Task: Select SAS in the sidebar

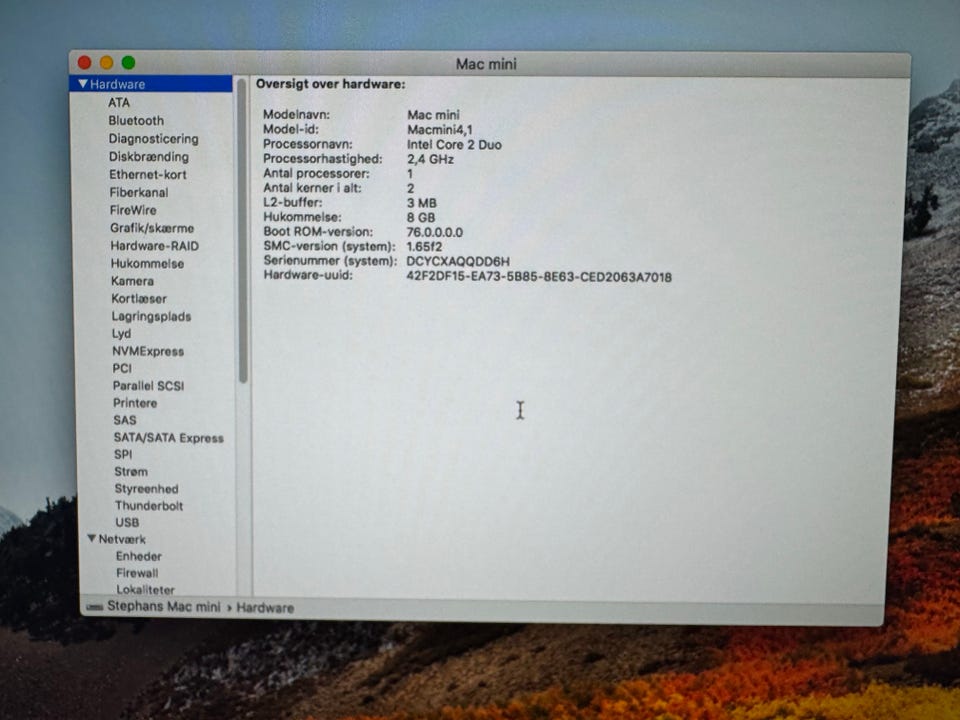Action: 125,420
